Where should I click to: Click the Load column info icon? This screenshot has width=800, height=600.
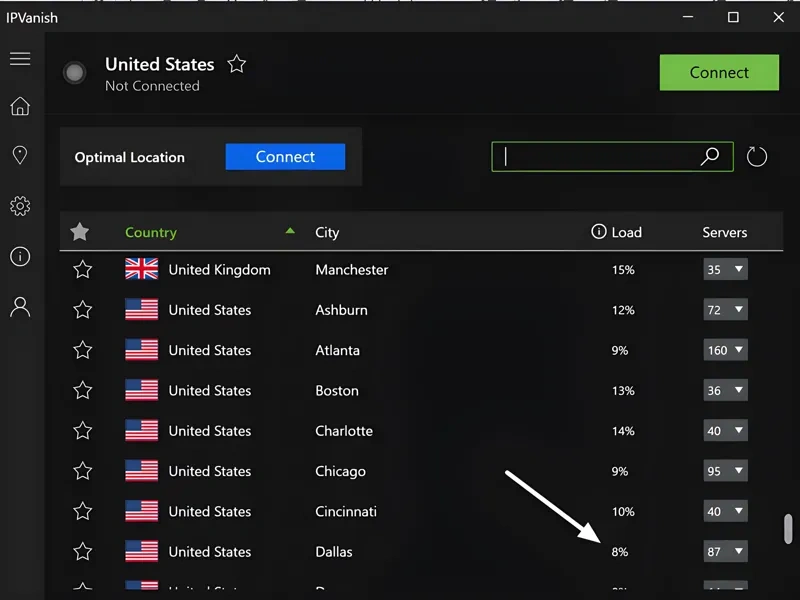(597, 232)
